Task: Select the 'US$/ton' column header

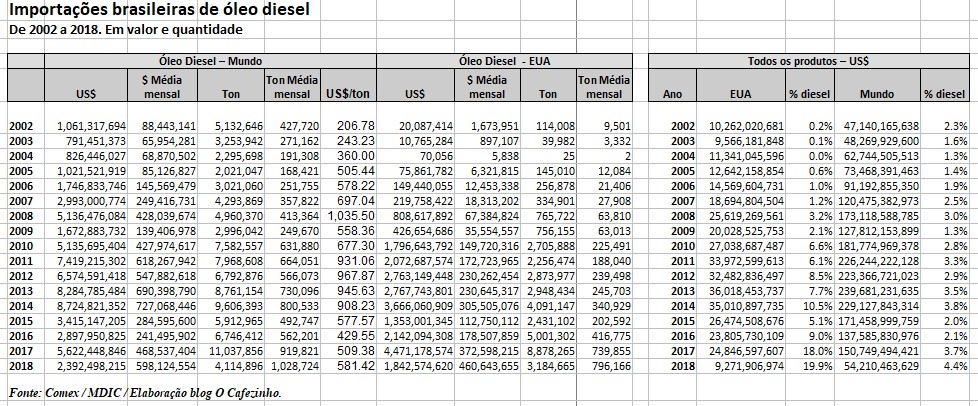Action: pos(349,95)
